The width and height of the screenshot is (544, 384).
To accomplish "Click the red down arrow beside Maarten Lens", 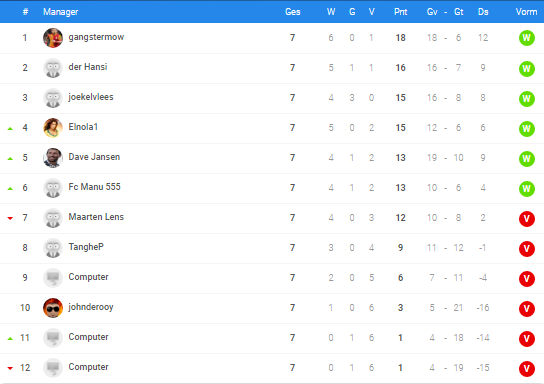I will point(10,218).
